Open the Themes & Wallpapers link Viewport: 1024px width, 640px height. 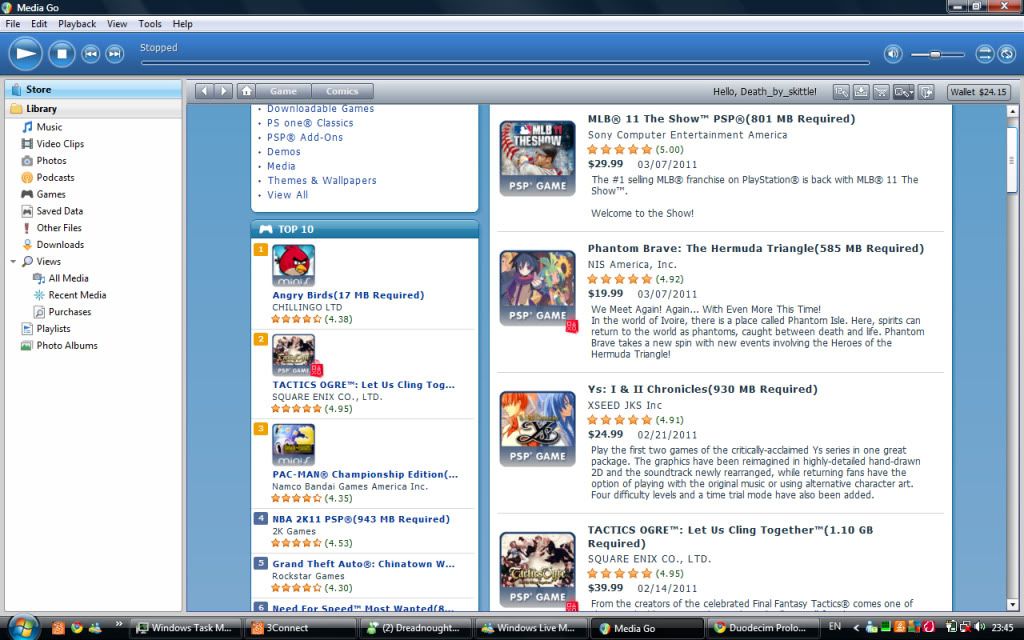pos(322,180)
